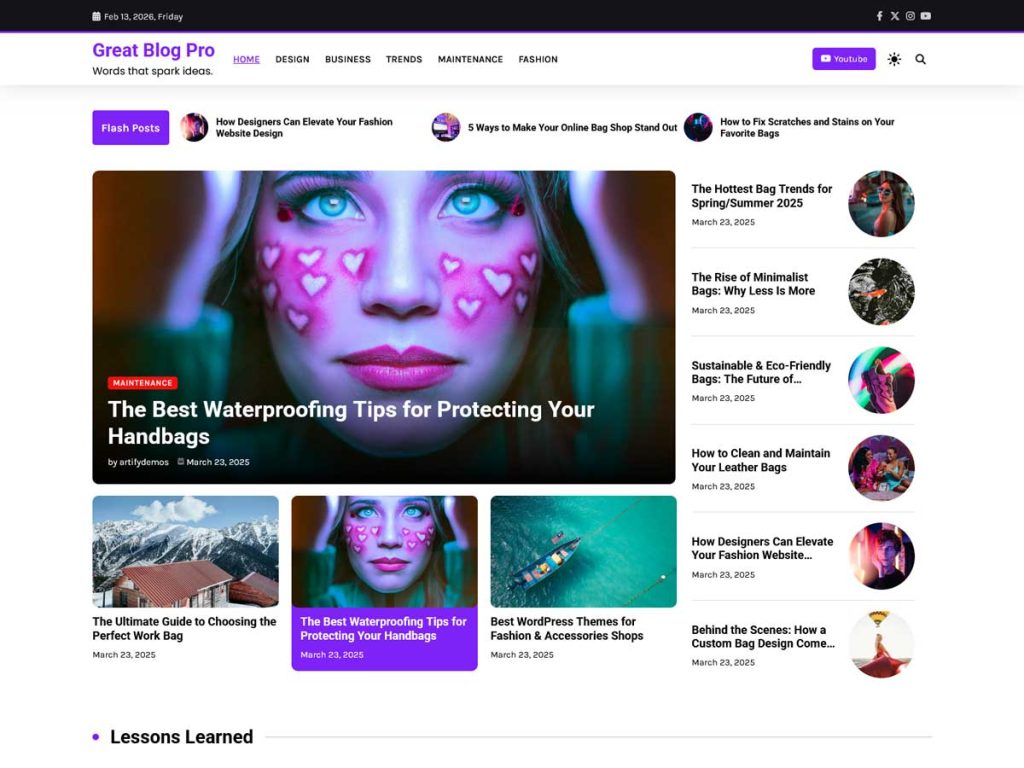Viewport: 1024px width, 768px height.
Task: Click tagline Words that spark ideas
Action: (x=152, y=71)
